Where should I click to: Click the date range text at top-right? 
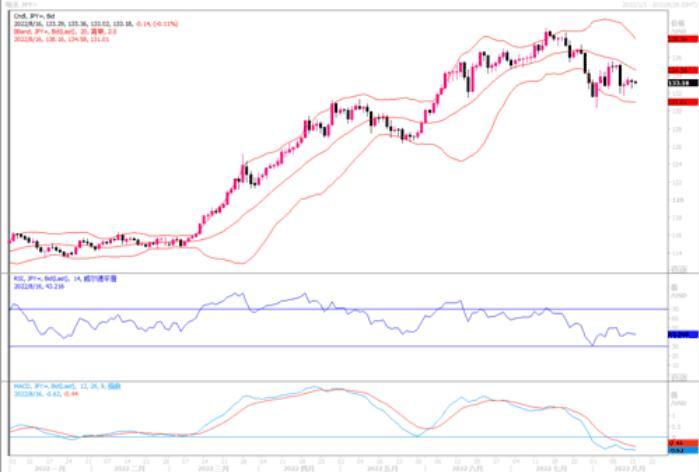point(658,5)
